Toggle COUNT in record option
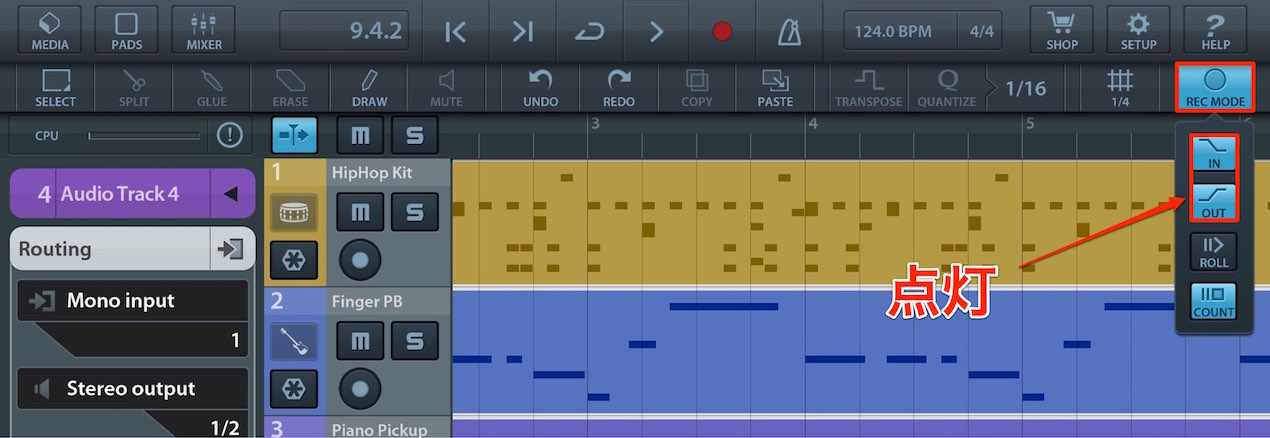Viewport: 1270px width, 438px height. point(1214,301)
